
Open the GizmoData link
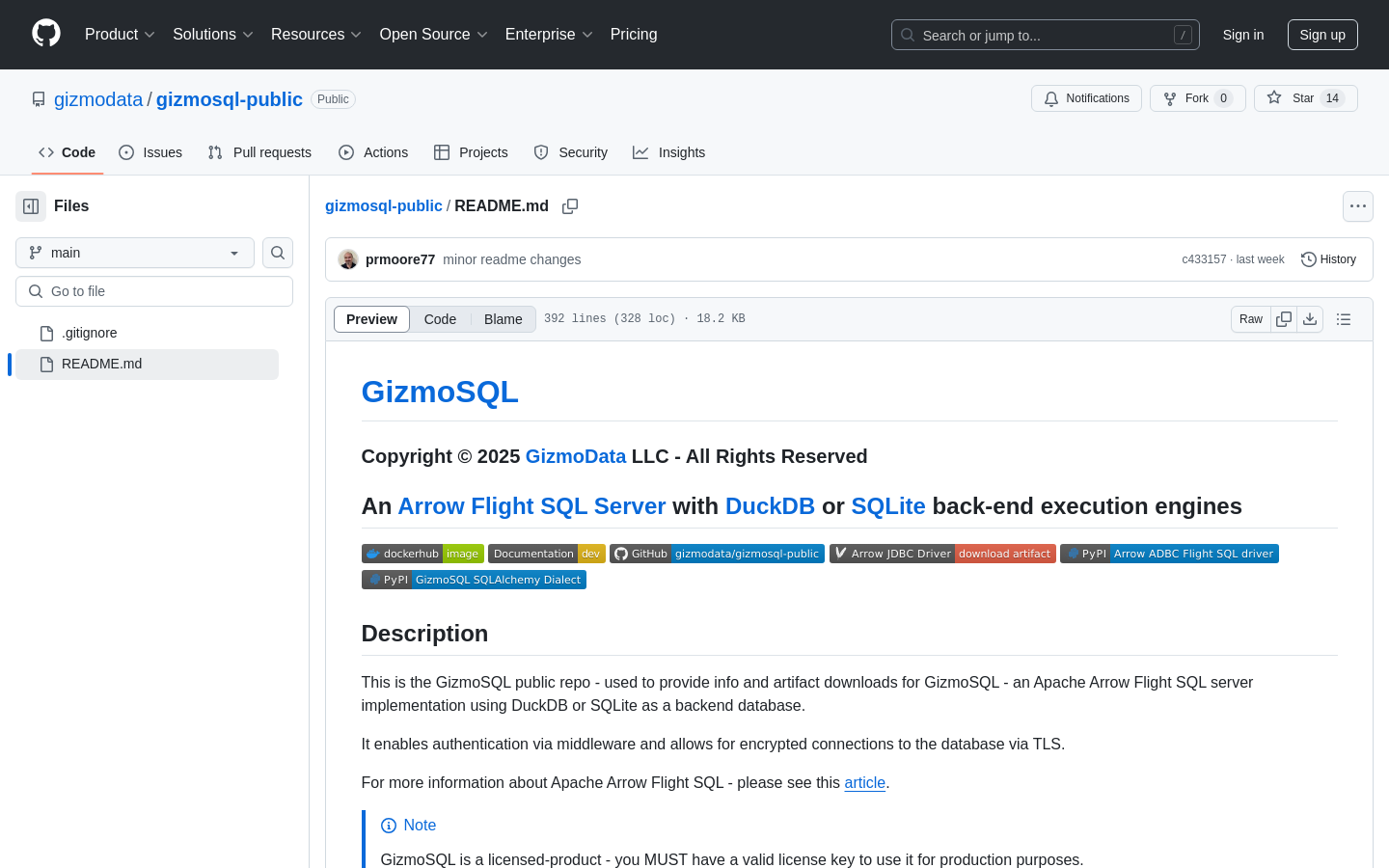click(x=576, y=456)
